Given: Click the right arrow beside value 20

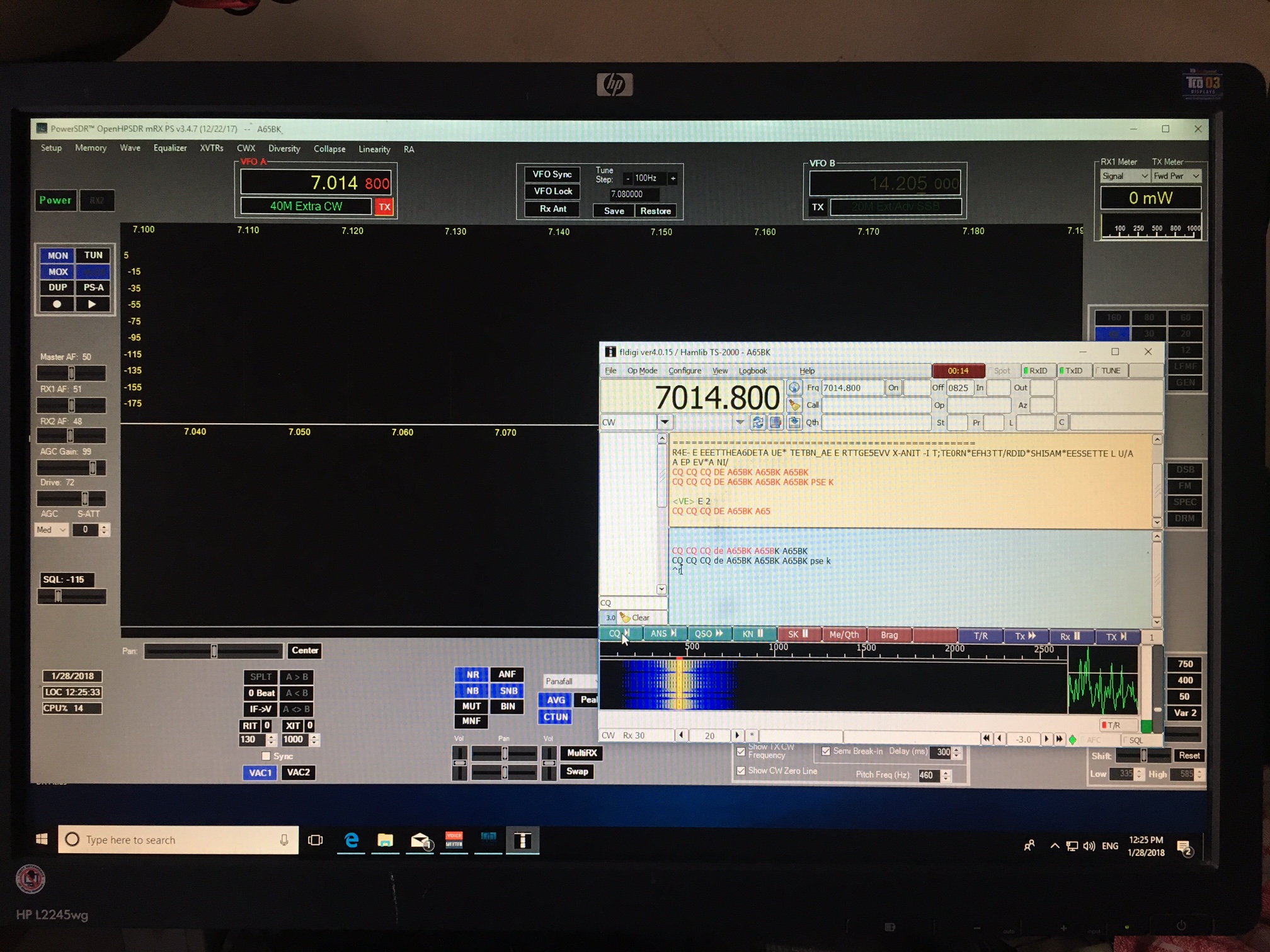Looking at the screenshot, I should [x=736, y=735].
